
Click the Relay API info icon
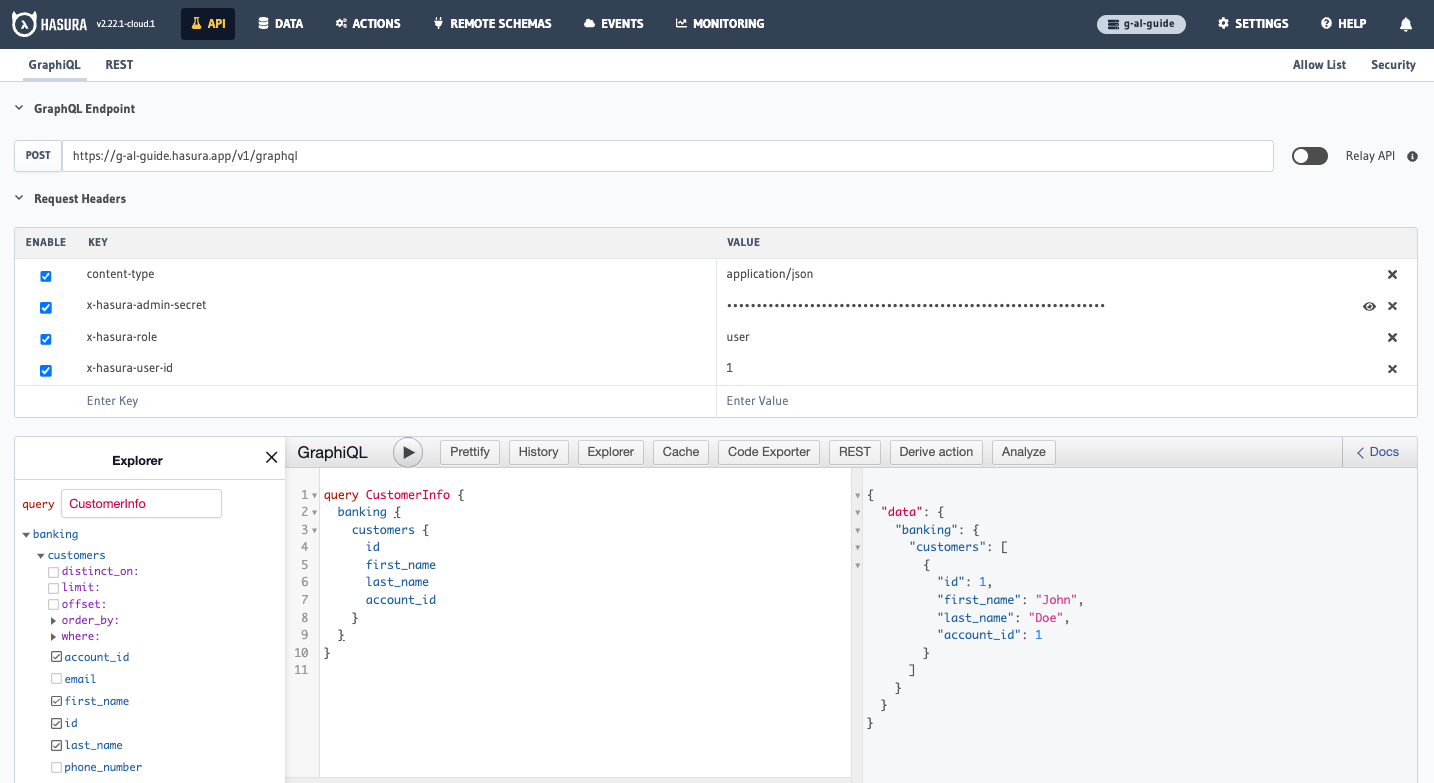click(x=1411, y=156)
